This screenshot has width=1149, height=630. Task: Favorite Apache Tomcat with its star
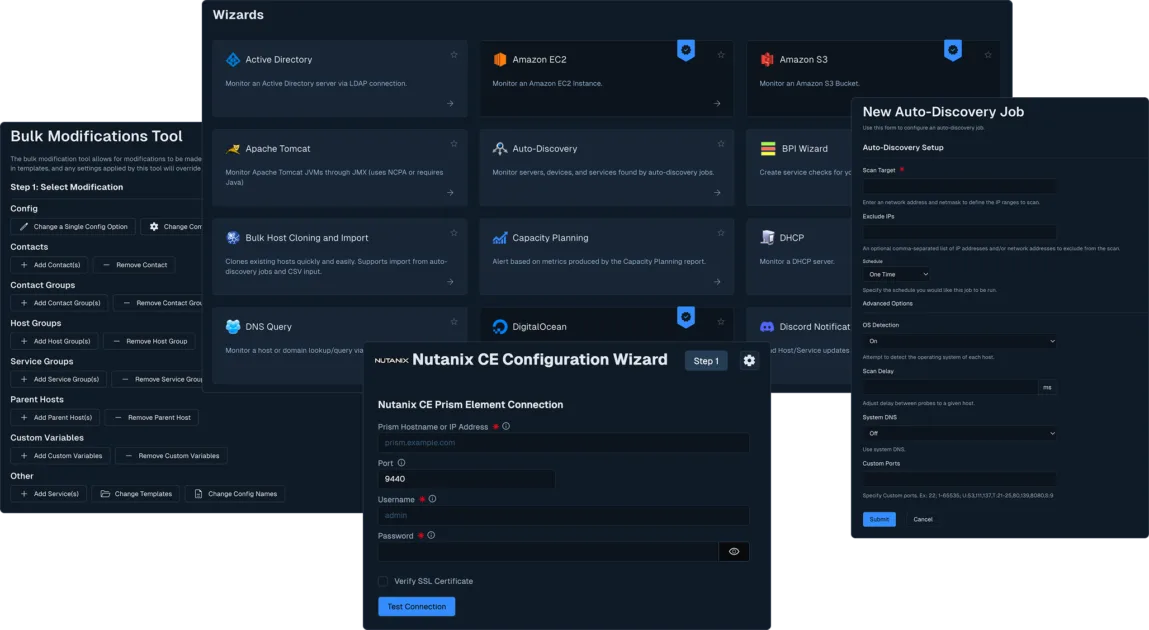pyautogui.click(x=454, y=144)
